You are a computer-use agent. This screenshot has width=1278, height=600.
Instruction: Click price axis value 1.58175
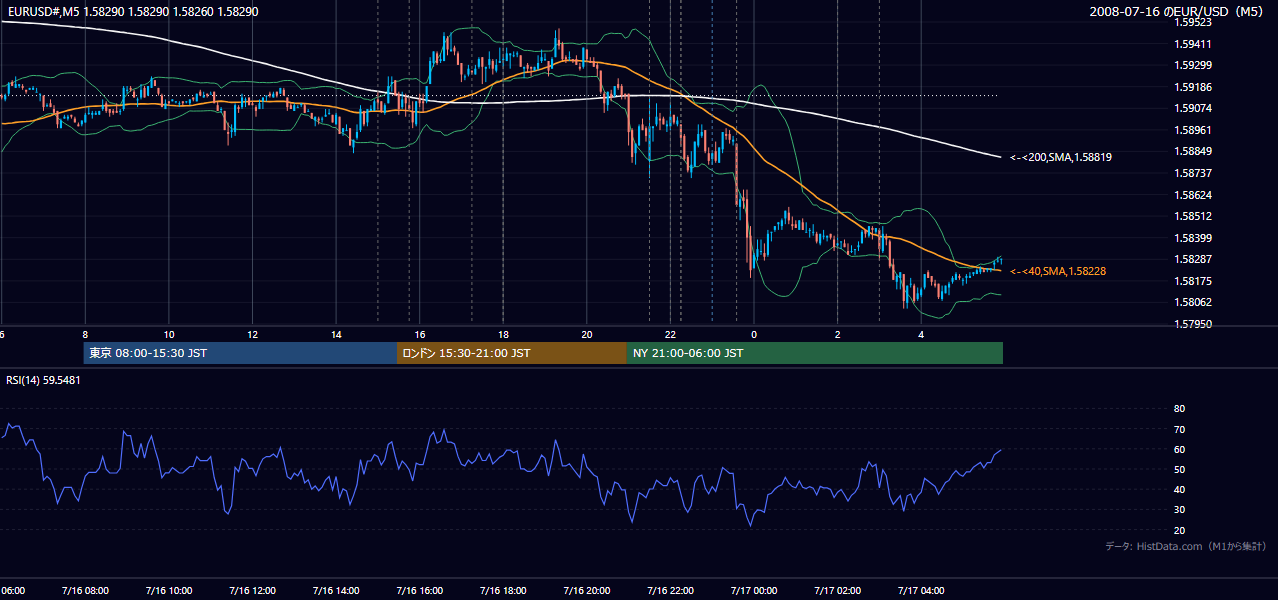click(x=1193, y=281)
